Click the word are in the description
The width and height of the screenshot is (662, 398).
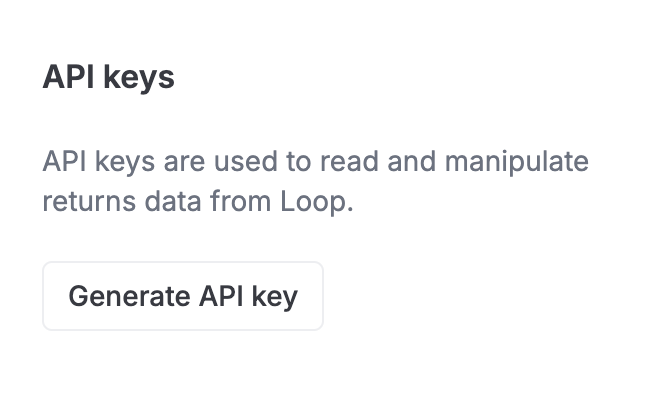184,163
